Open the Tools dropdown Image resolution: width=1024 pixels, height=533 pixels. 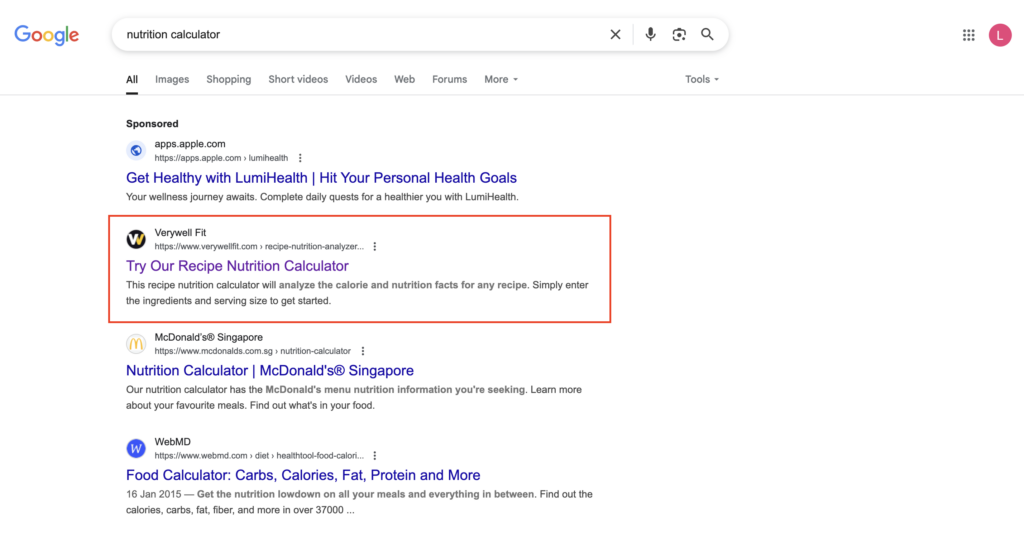(701, 79)
